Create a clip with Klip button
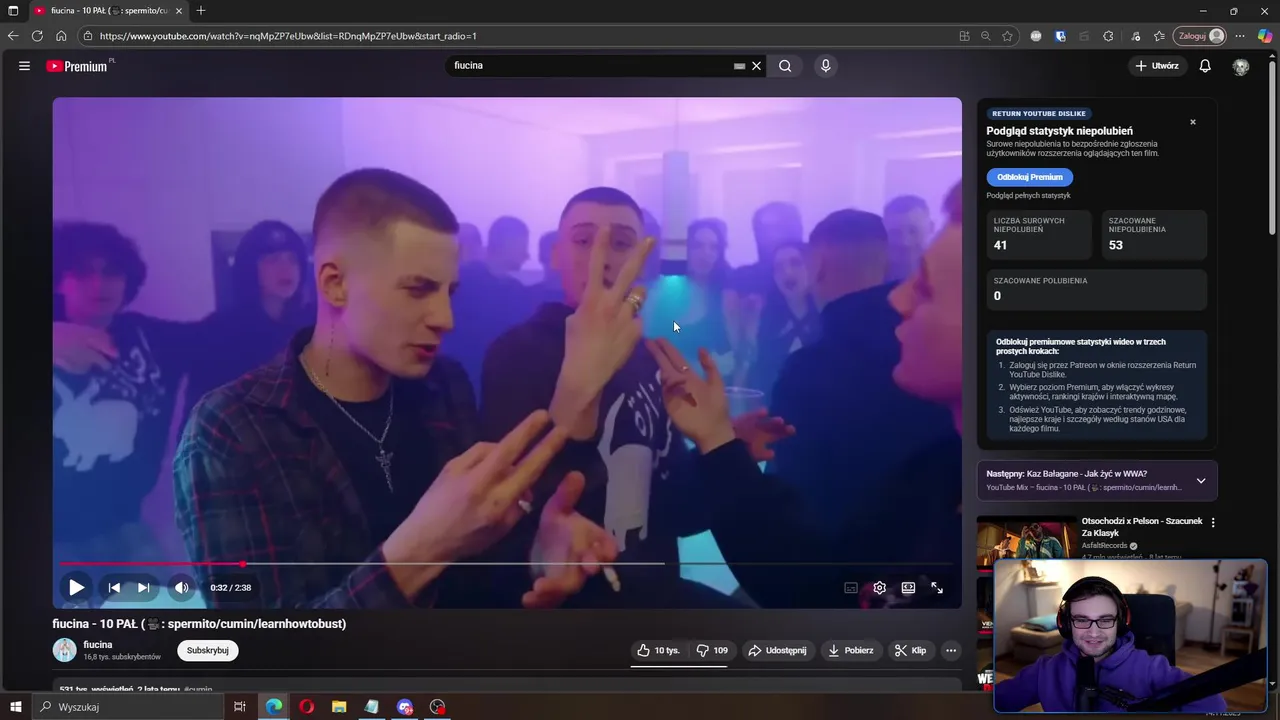1280x720 pixels. tap(910, 650)
